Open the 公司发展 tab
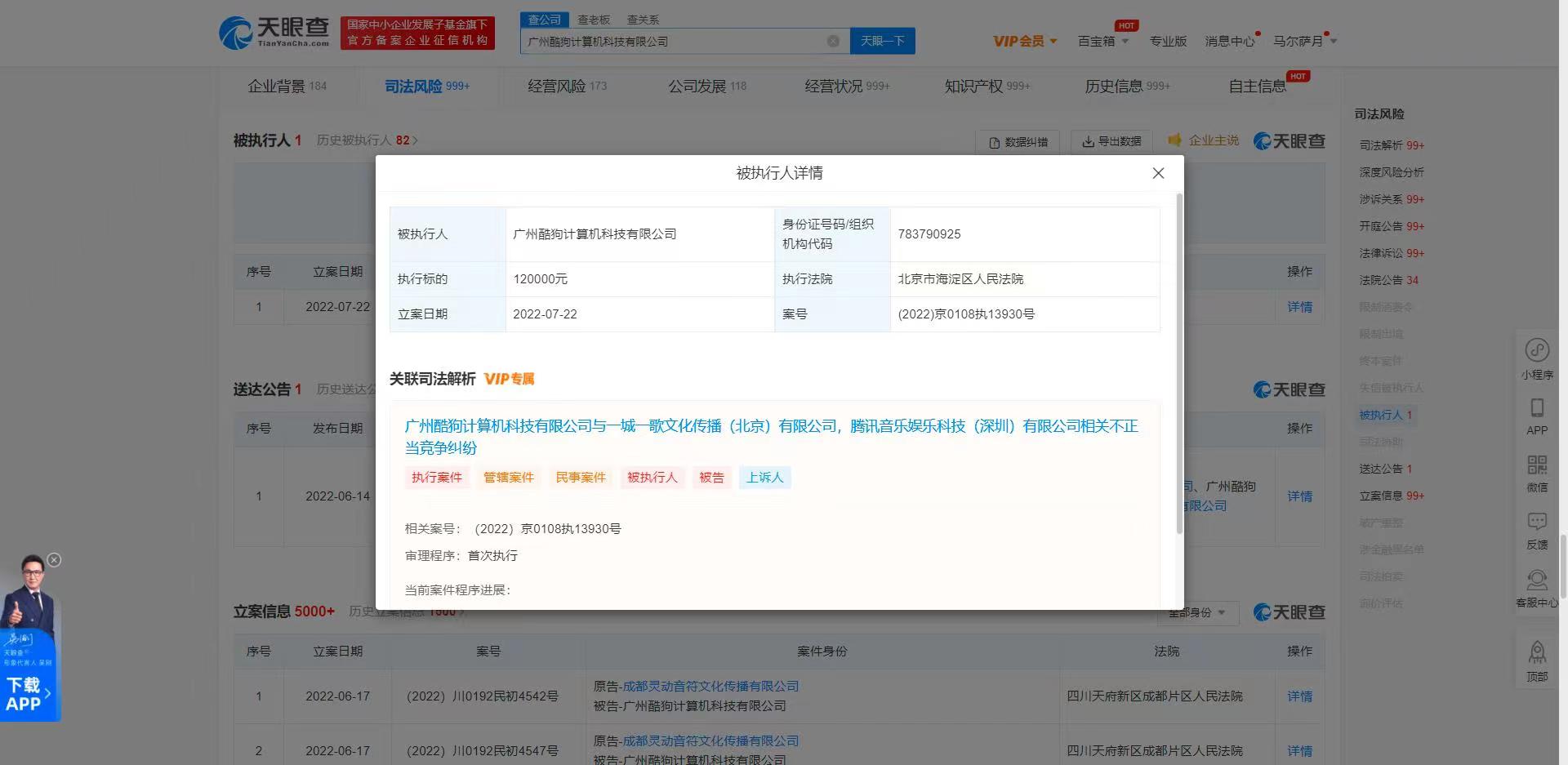Viewport: 1568px width, 765px height. pos(707,86)
